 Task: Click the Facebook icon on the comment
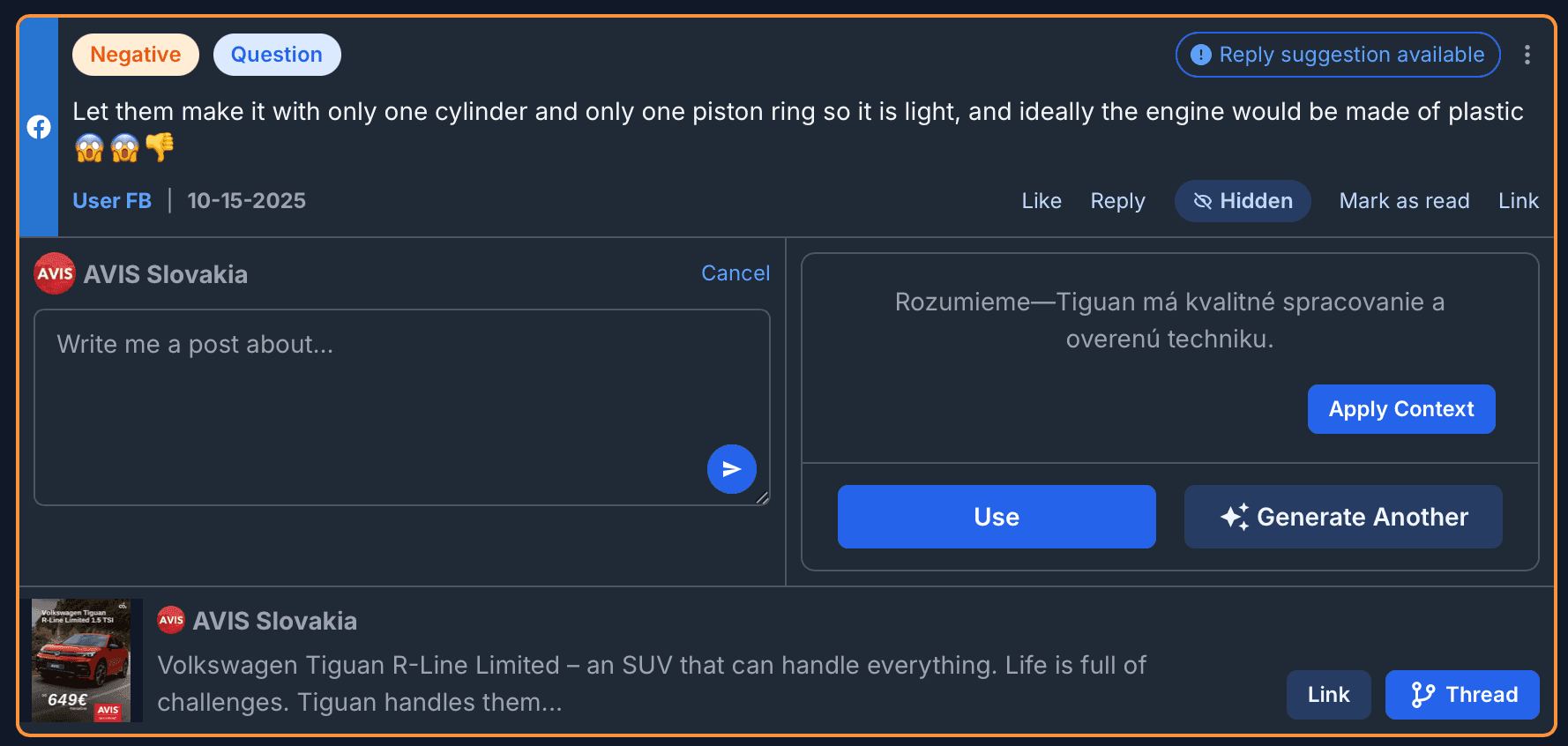39,127
